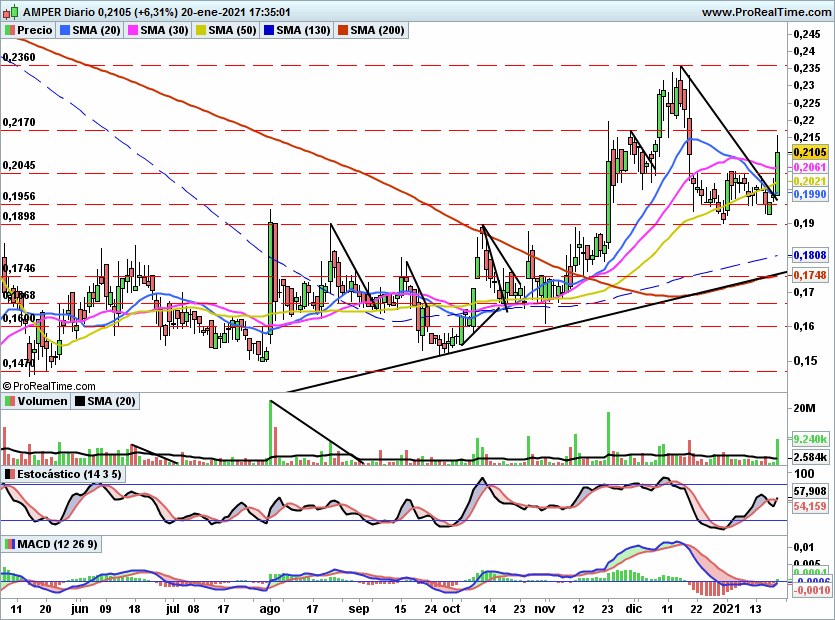The width and height of the screenshot is (835, 620).
Task: Select the SMA (130) legend label
Action: coord(304,30)
